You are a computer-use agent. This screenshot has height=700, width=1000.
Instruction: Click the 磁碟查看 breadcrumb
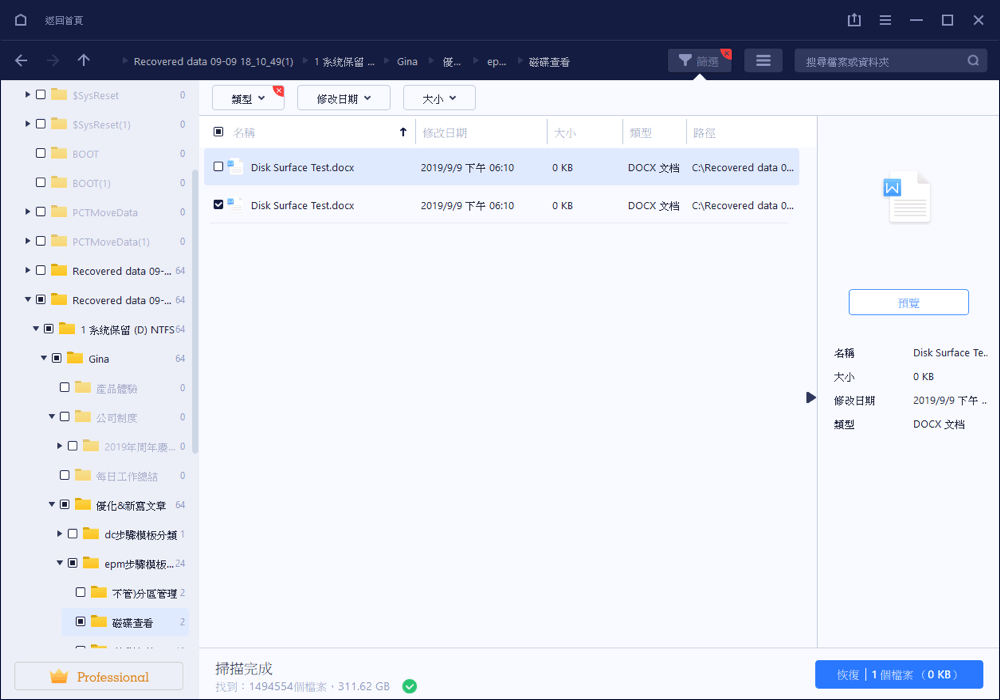549,61
